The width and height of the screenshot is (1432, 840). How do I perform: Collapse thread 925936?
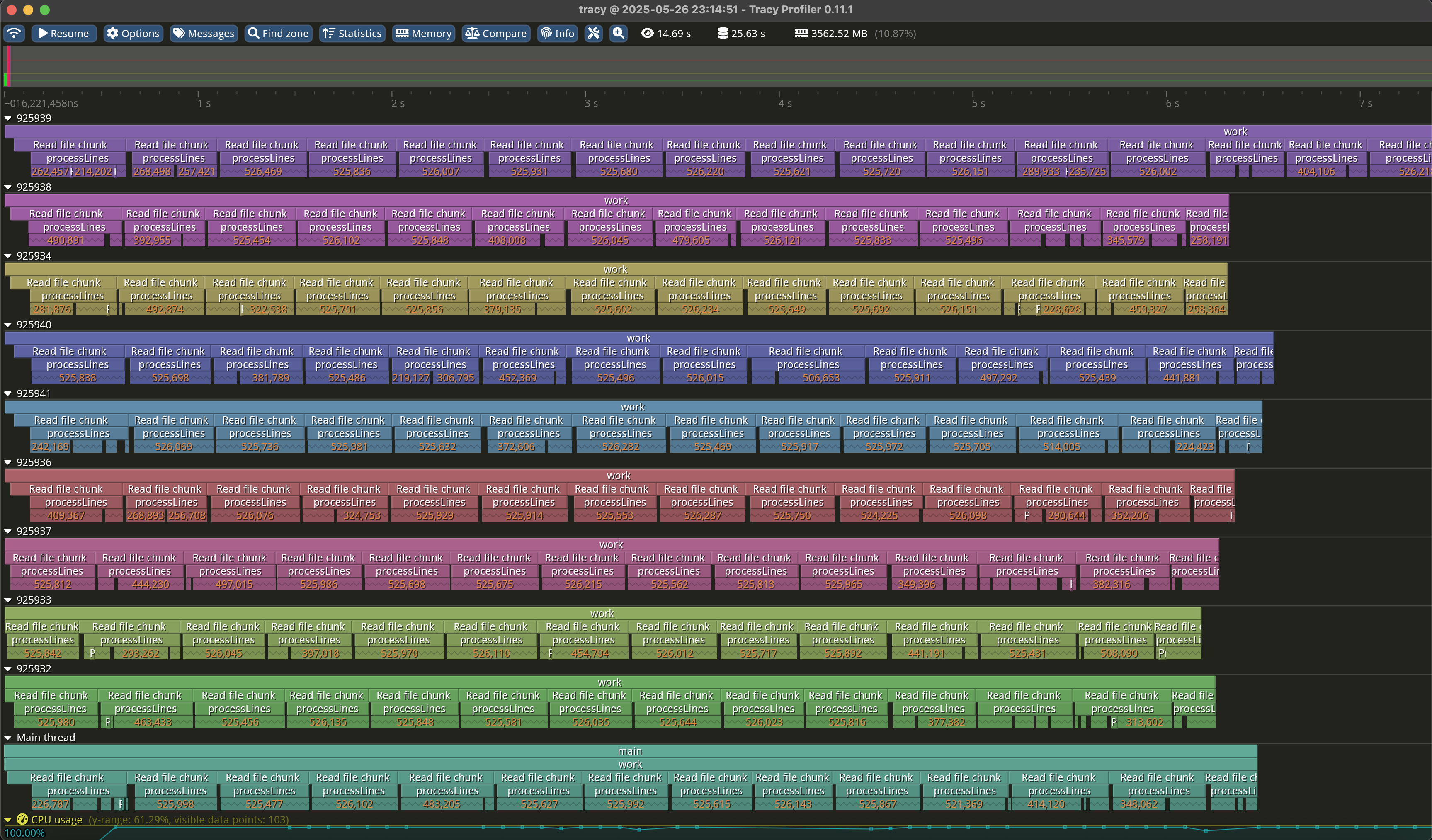pyautogui.click(x=8, y=462)
